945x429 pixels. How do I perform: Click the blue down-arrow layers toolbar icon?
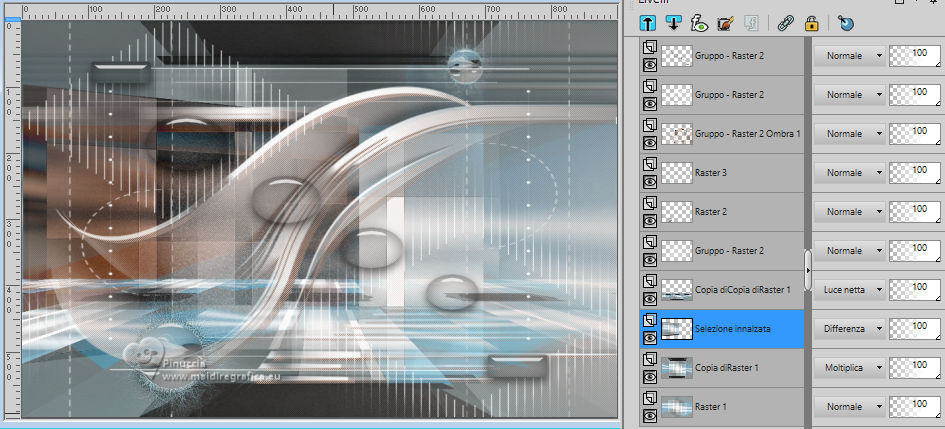pyautogui.click(x=674, y=23)
